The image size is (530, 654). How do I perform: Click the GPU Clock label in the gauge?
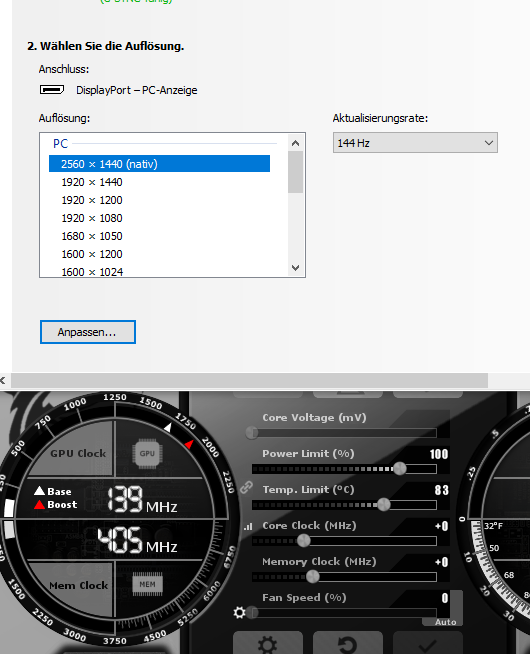tap(78, 453)
